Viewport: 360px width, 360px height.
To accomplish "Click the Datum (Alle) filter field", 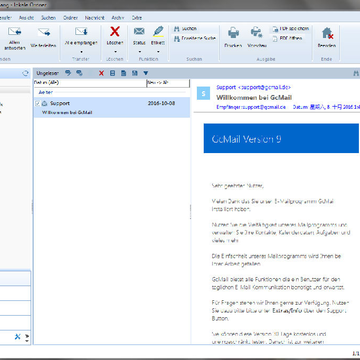I will point(90,83).
